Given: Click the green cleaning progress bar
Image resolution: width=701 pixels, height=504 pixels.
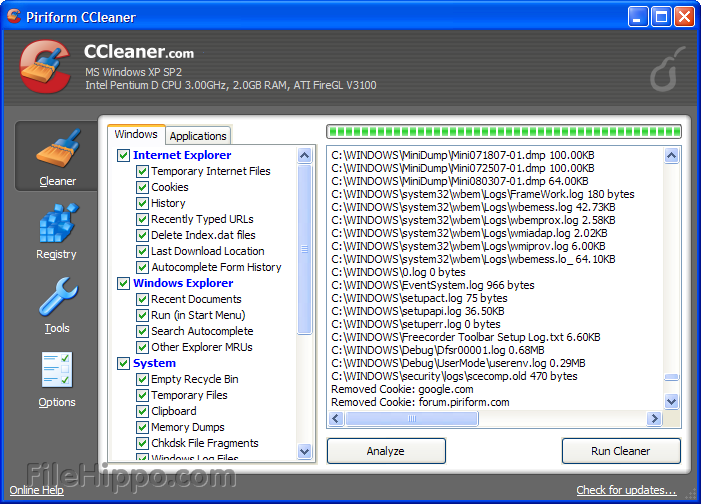Looking at the screenshot, I should 504,131.
